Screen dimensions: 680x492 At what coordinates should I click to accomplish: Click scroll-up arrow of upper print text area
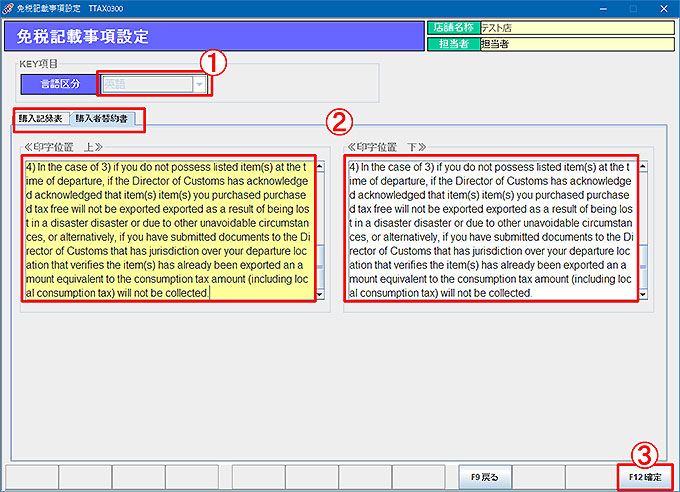(320, 166)
